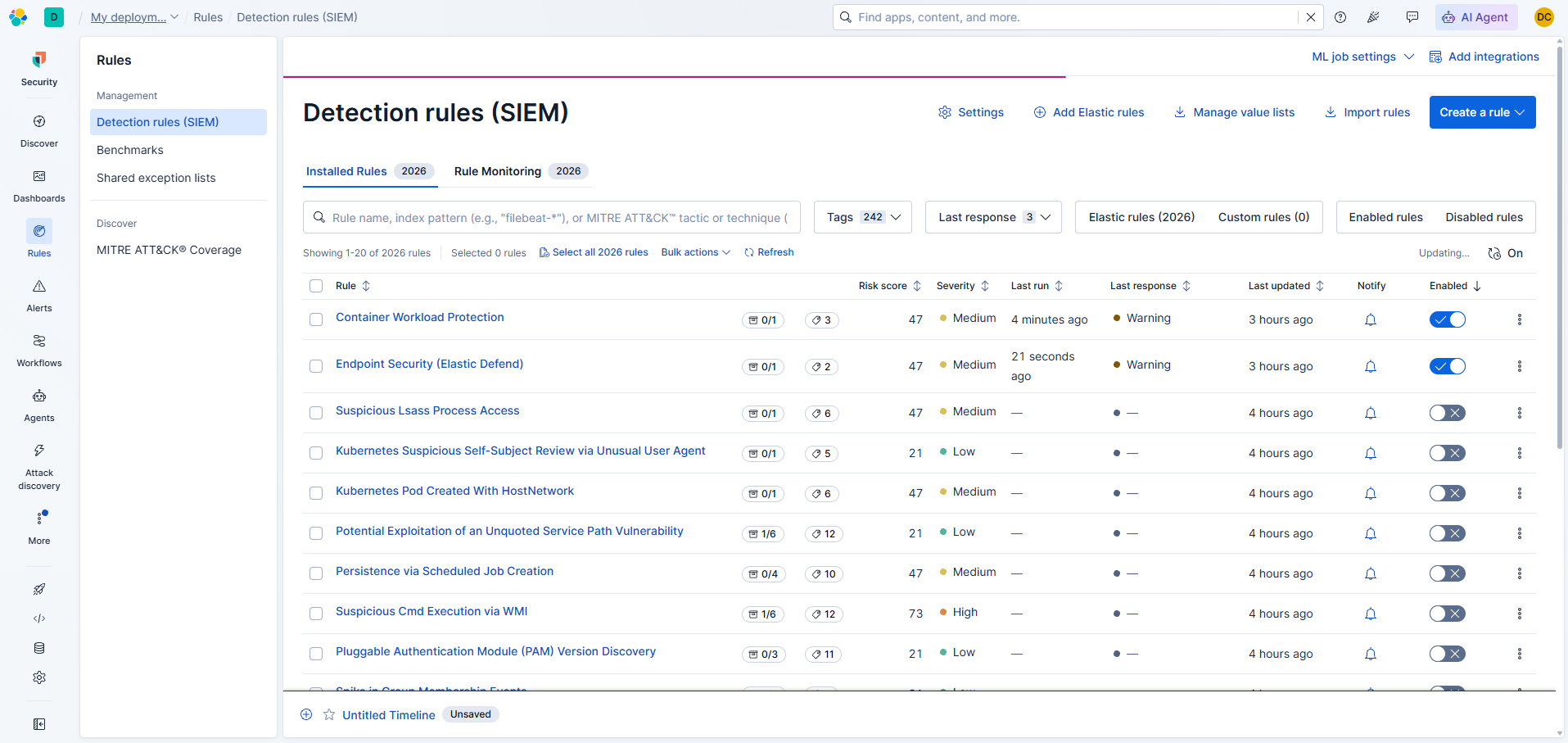1568x743 pixels.
Task: Open MITRE ATT&CK Coverage page
Action: pyautogui.click(x=169, y=250)
